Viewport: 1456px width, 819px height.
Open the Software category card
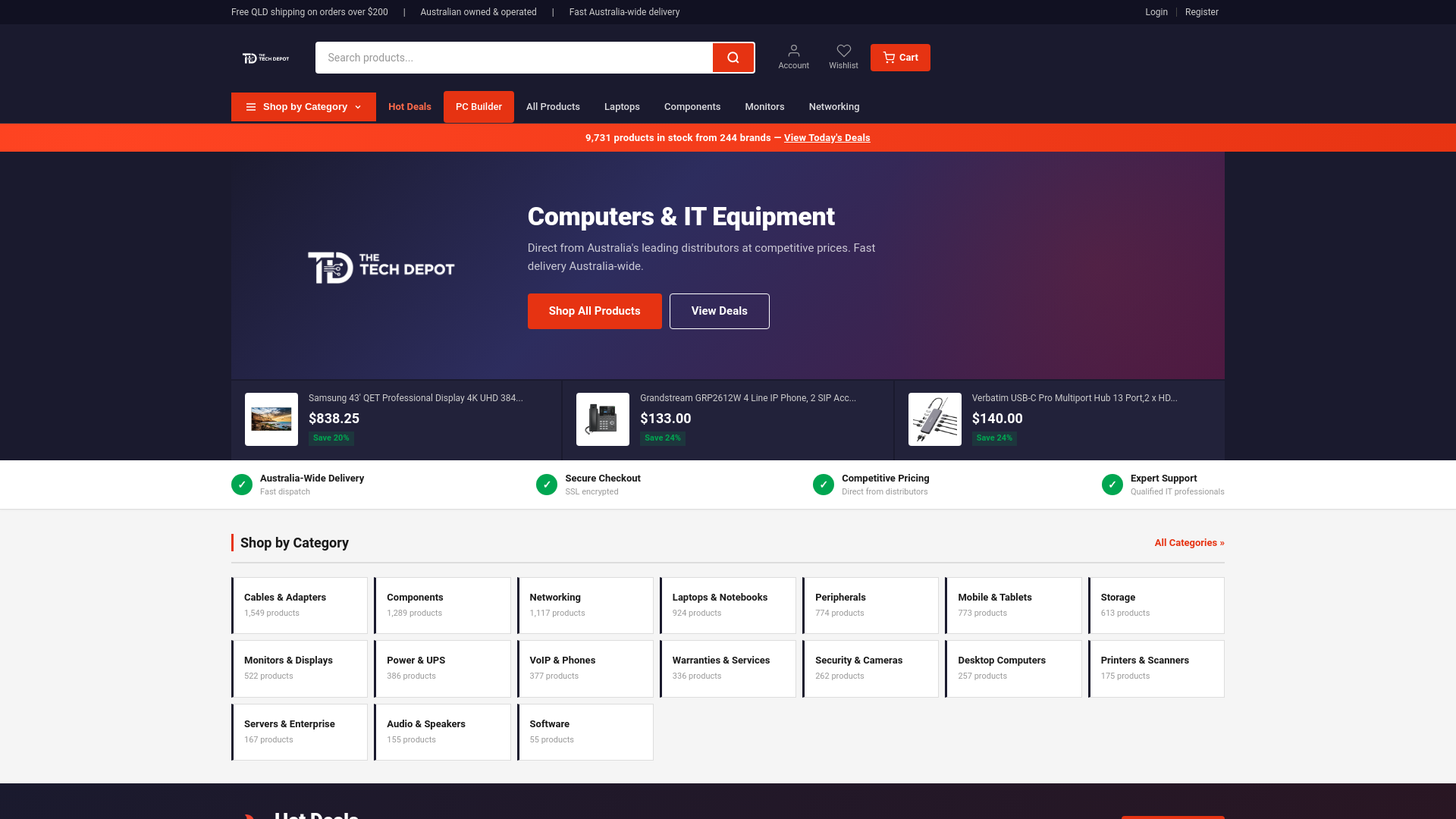click(x=585, y=733)
